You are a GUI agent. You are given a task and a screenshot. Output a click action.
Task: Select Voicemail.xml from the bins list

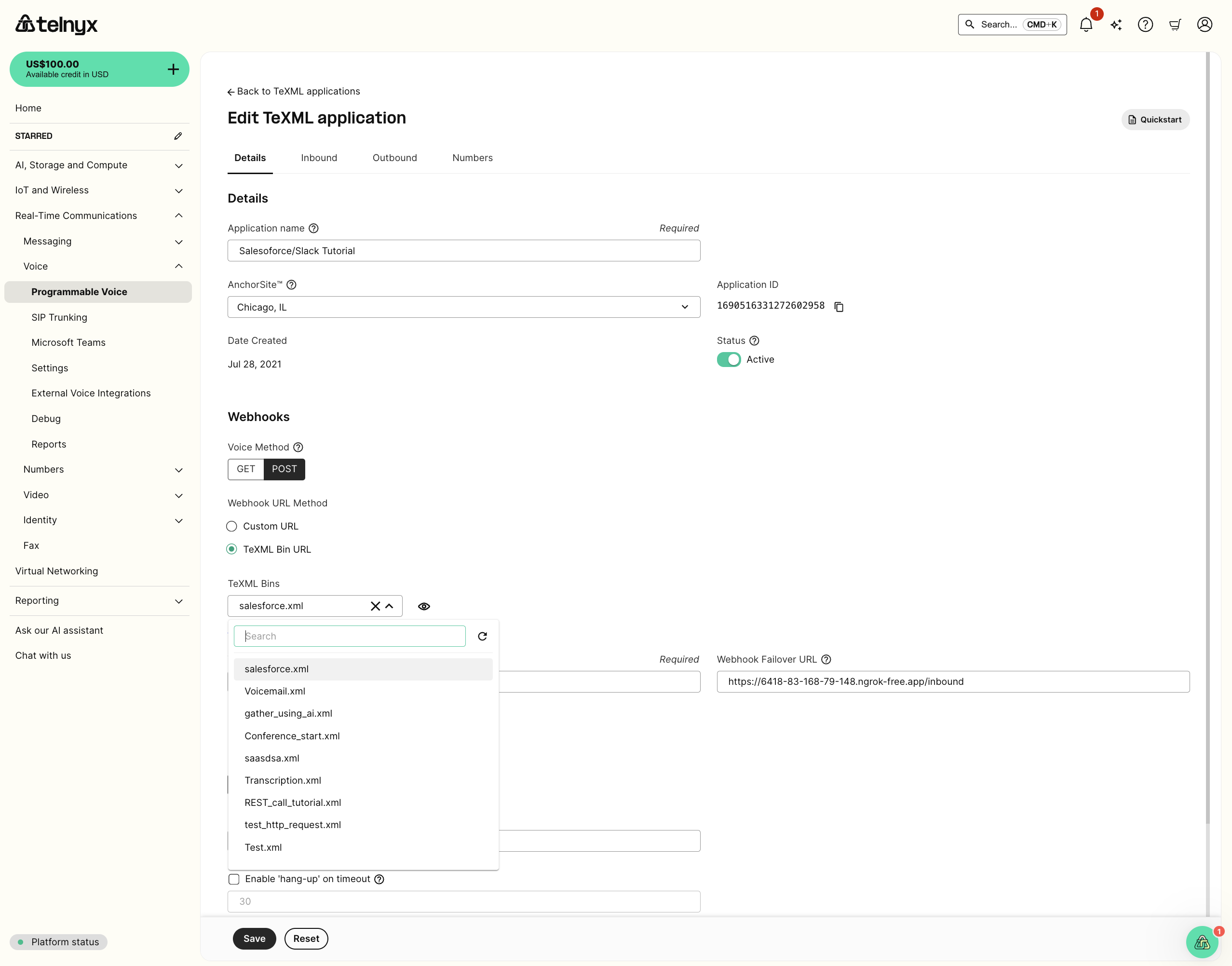point(275,691)
